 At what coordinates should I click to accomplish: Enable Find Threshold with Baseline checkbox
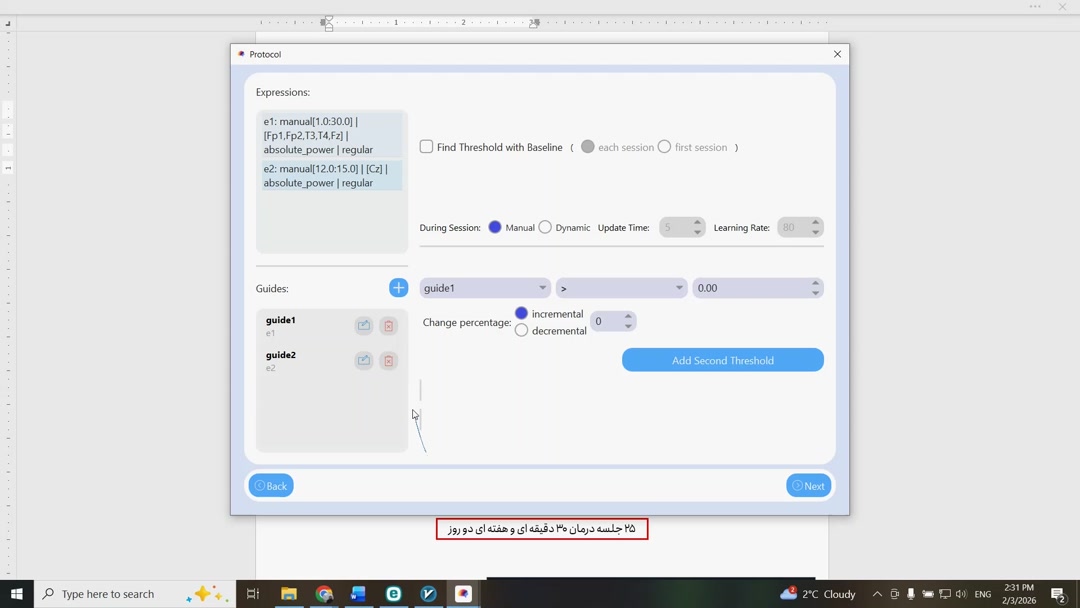click(x=426, y=147)
